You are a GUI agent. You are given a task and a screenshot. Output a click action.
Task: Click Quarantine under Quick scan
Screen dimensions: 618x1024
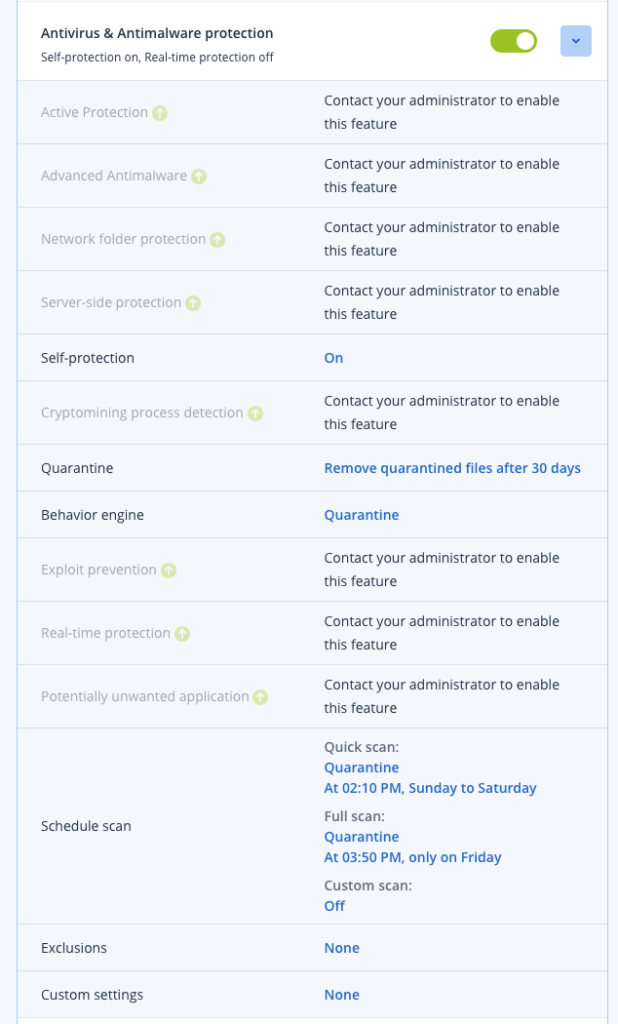[361, 767]
